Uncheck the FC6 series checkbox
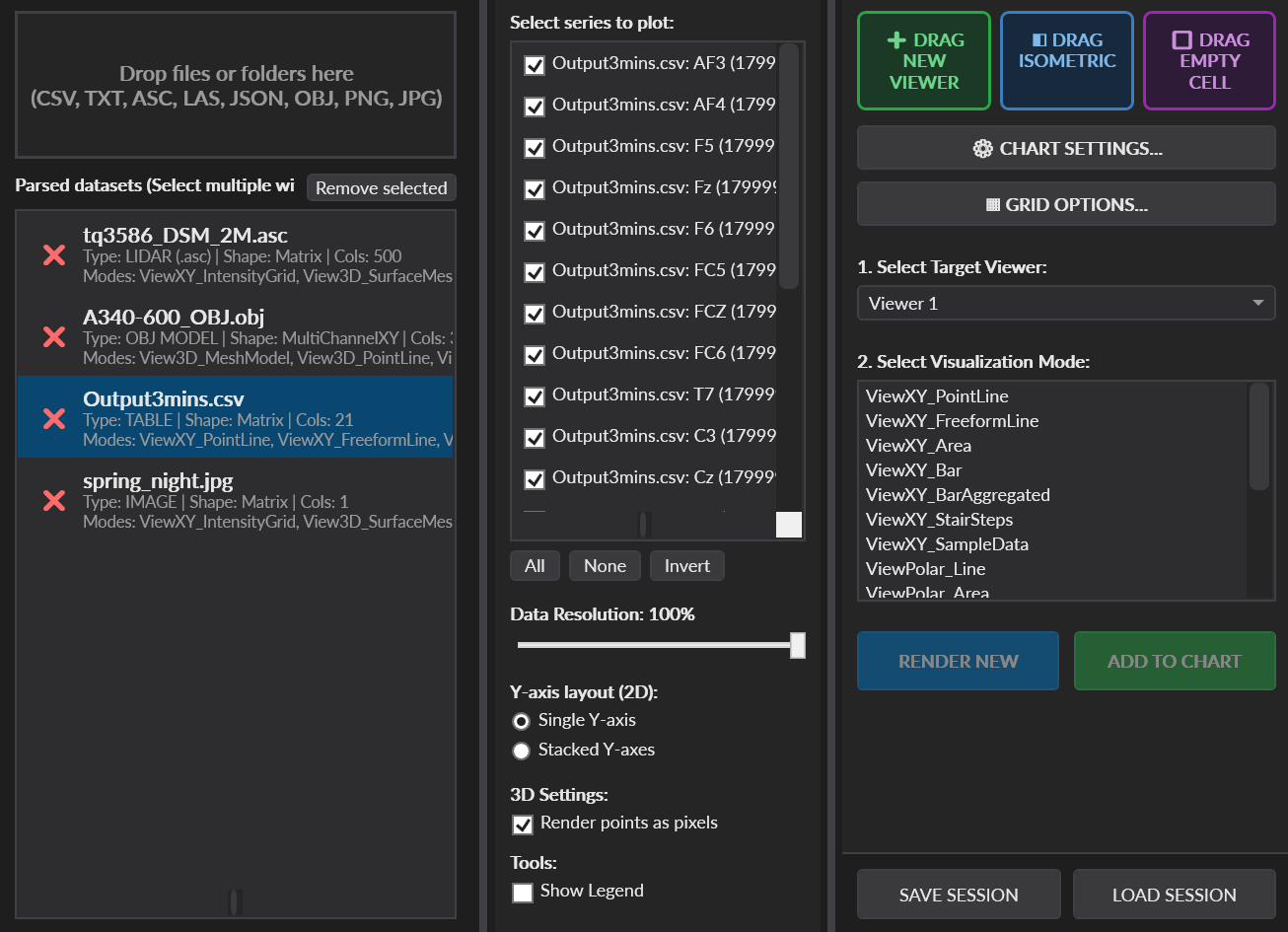Image resolution: width=1288 pixels, height=932 pixels. pos(535,355)
